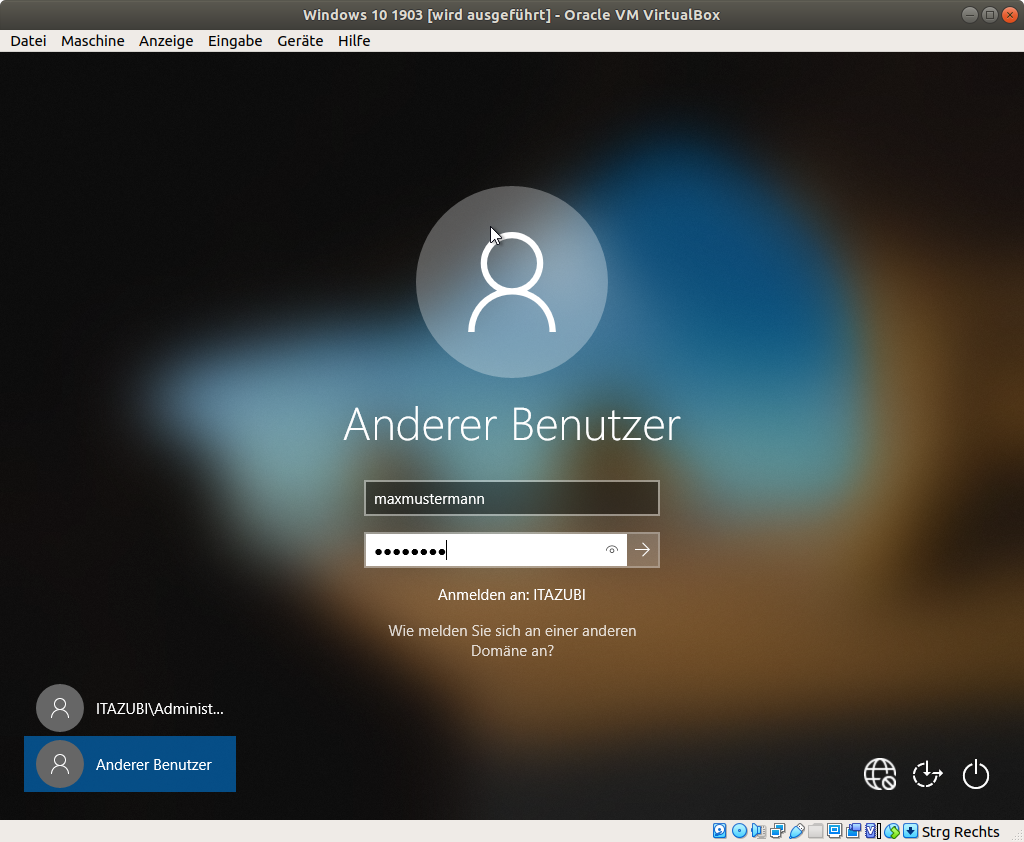Close the VirtualBox window
The image size is (1024, 842).
pyautogui.click(x=1010, y=14)
